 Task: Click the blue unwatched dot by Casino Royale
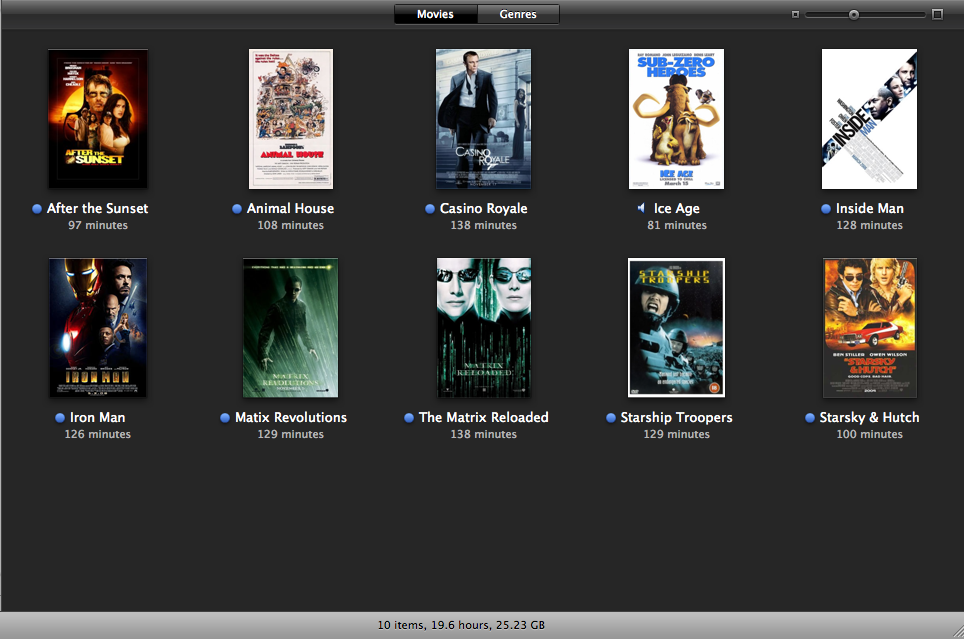click(430, 209)
